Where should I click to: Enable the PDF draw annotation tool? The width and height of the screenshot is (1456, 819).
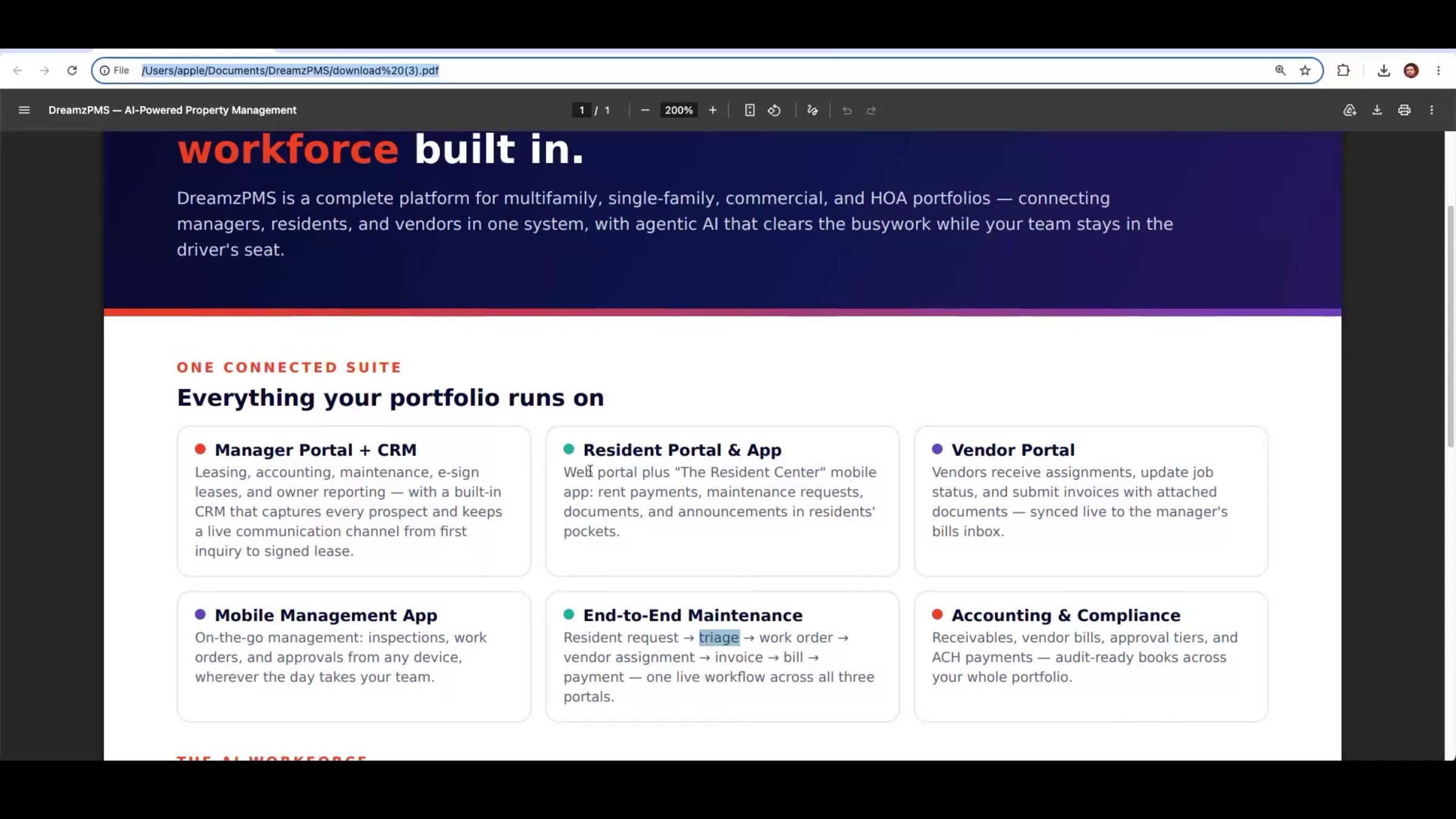point(812,110)
